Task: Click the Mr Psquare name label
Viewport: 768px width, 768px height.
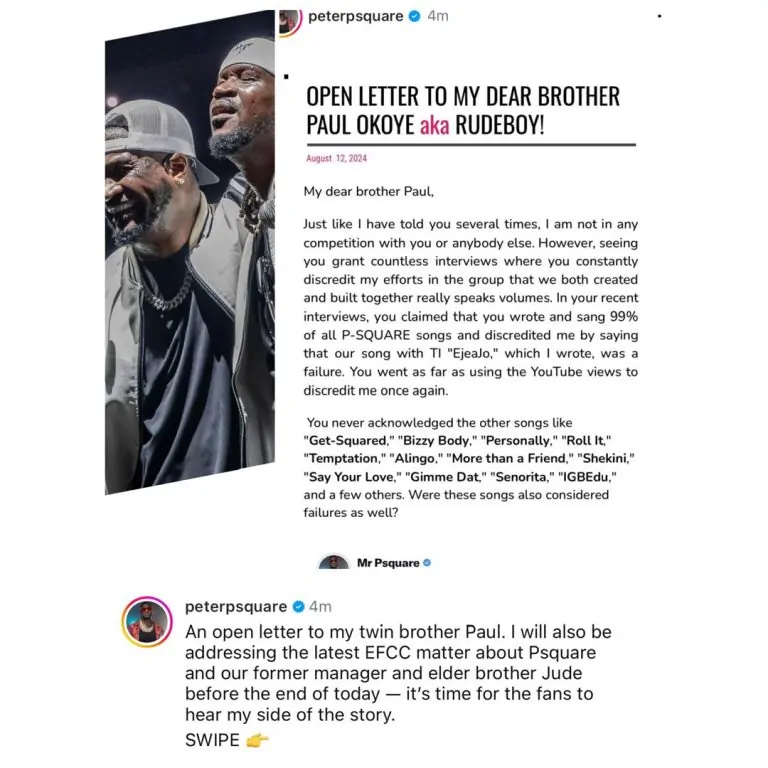Action: [388, 563]
